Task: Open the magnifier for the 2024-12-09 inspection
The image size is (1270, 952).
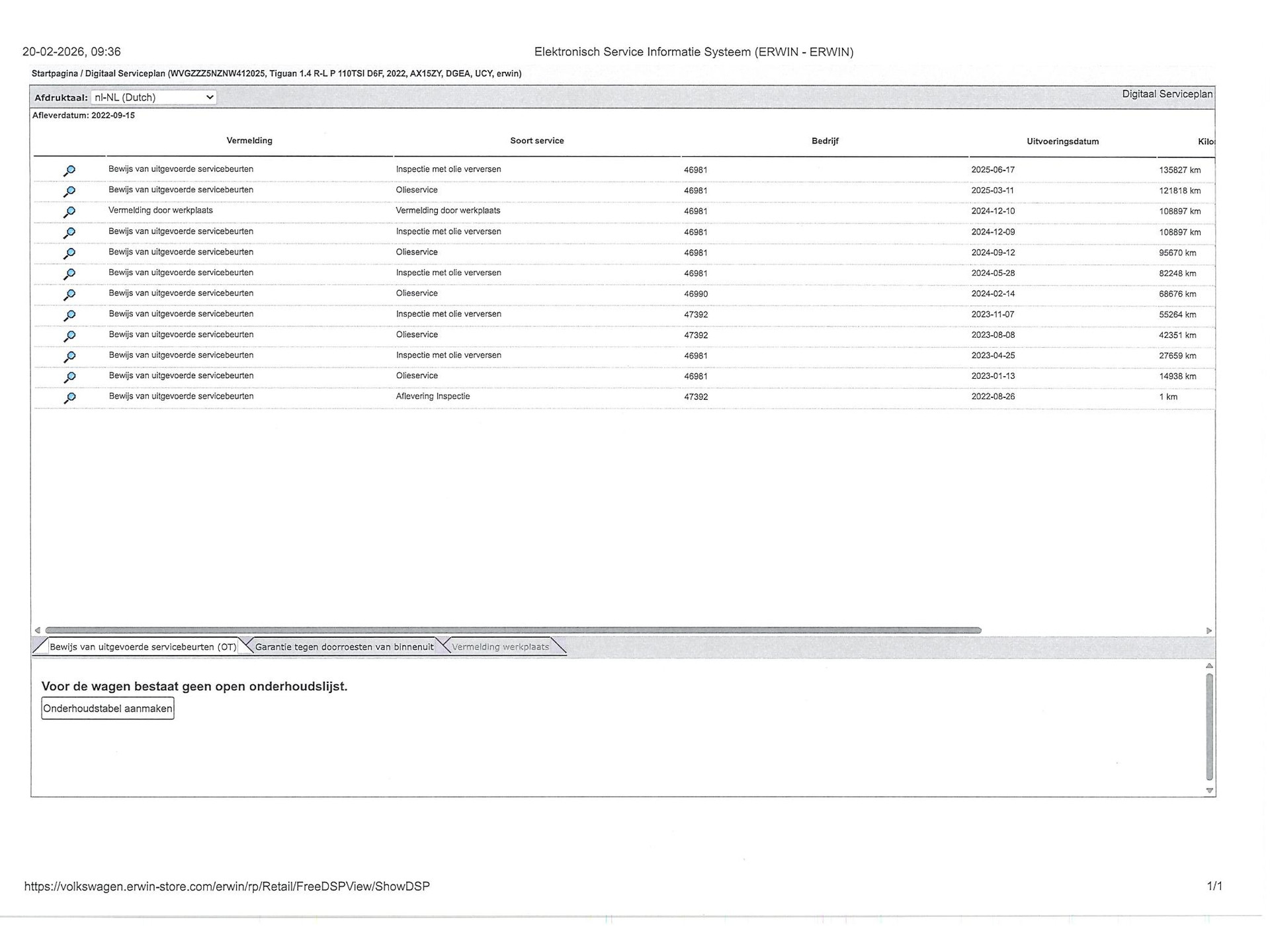Action: pyautogui.click(x=69, y=233)
